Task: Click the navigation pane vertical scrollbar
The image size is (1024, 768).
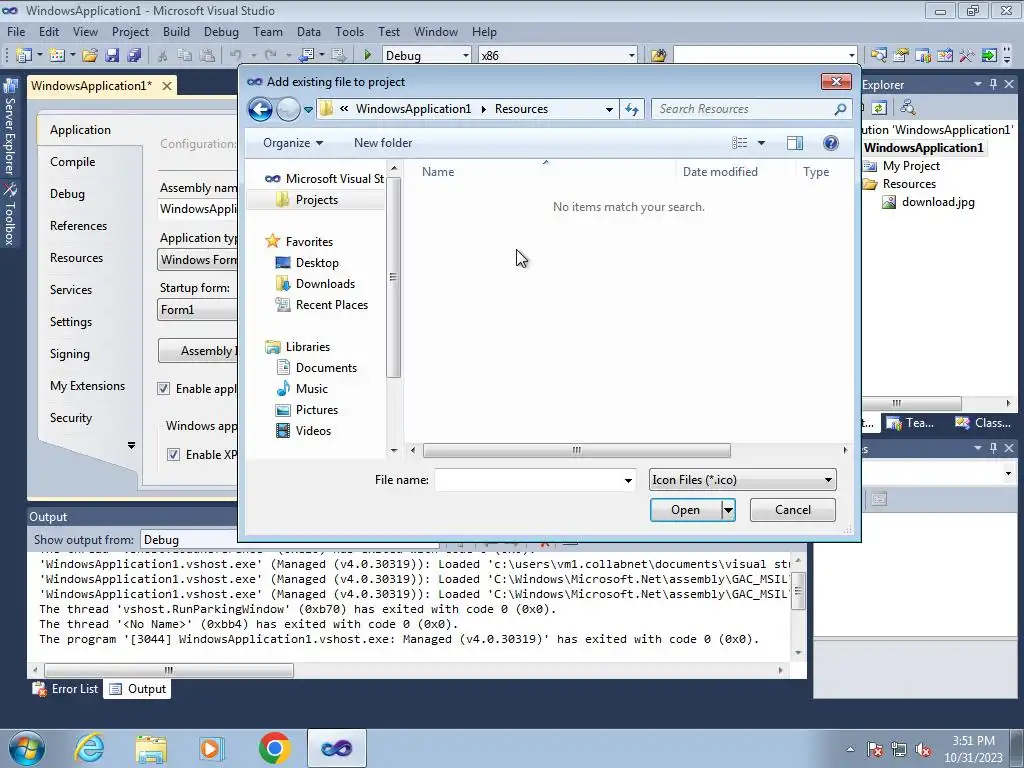Action: 393,277
